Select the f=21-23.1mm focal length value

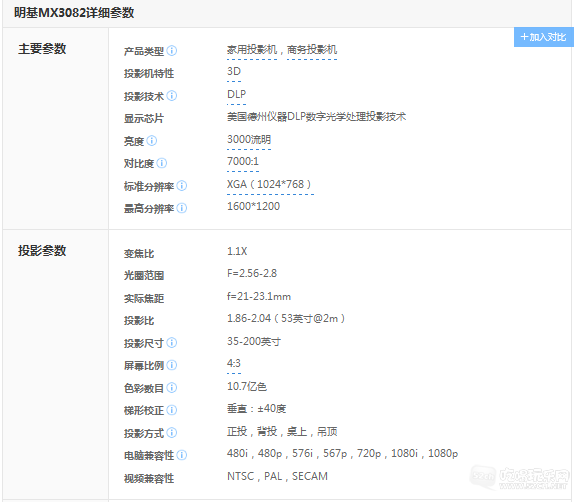click(259, 296)
